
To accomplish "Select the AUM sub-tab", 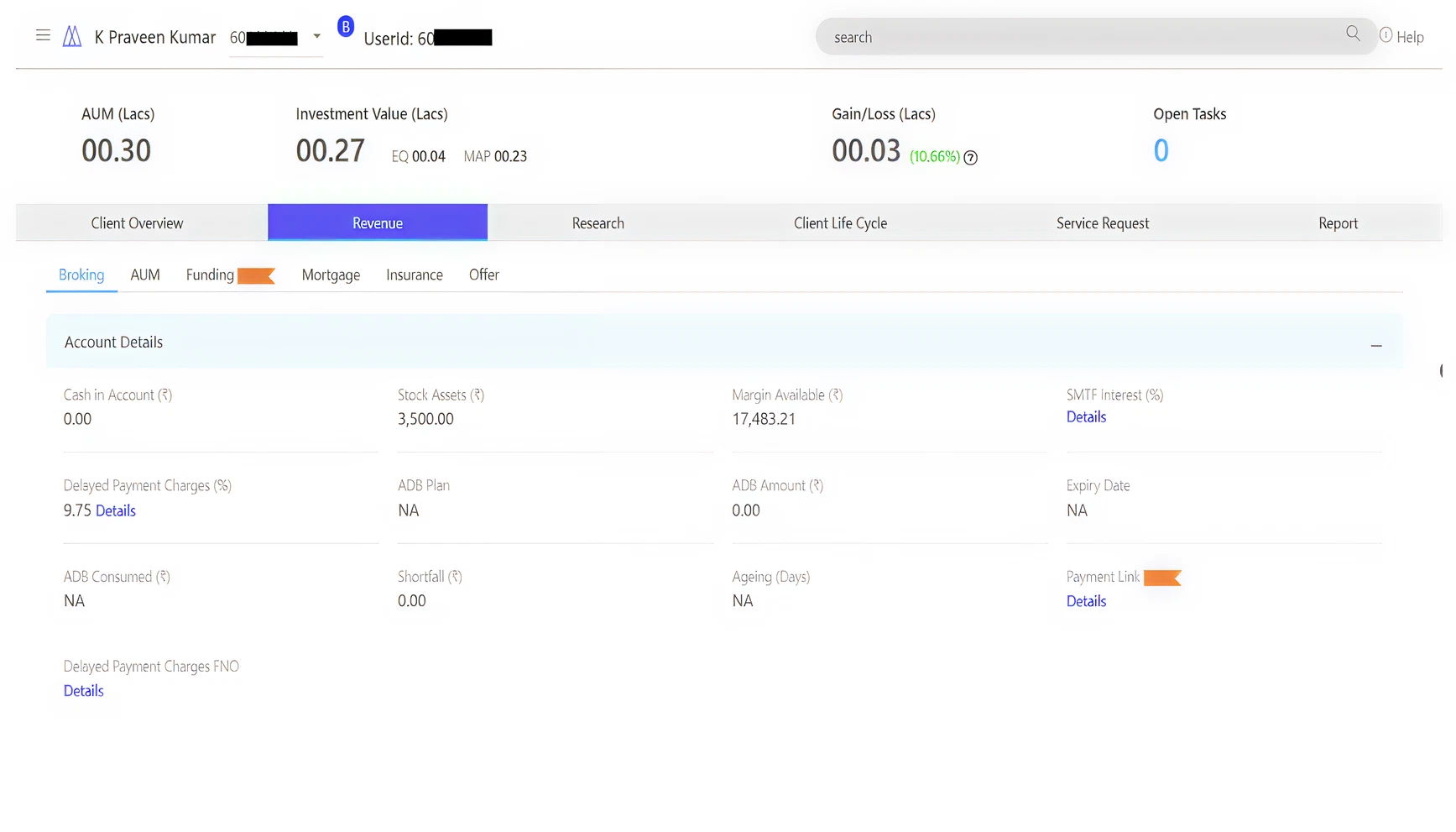I will pos(145,275).
